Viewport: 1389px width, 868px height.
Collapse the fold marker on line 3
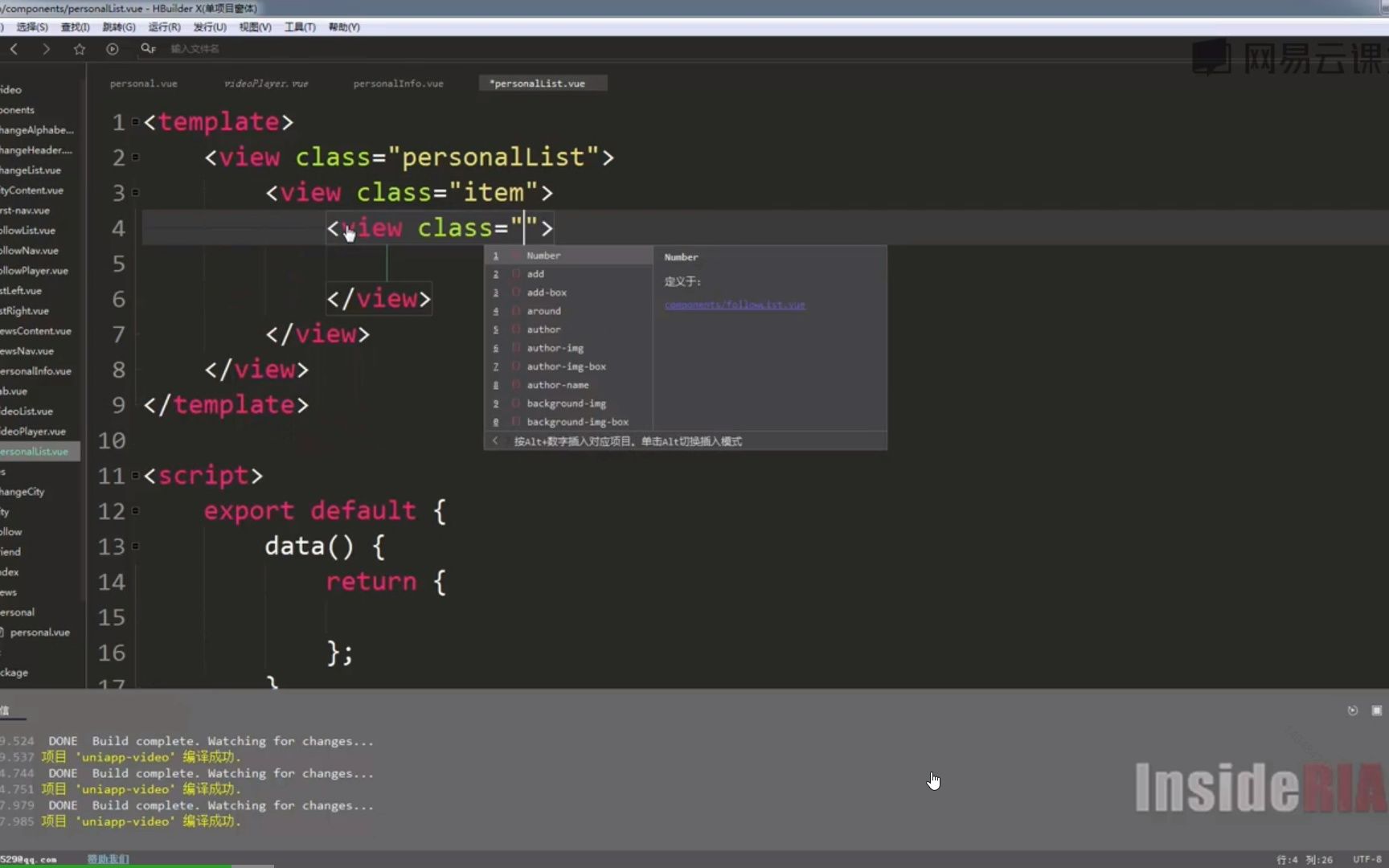tap(135, 193)
